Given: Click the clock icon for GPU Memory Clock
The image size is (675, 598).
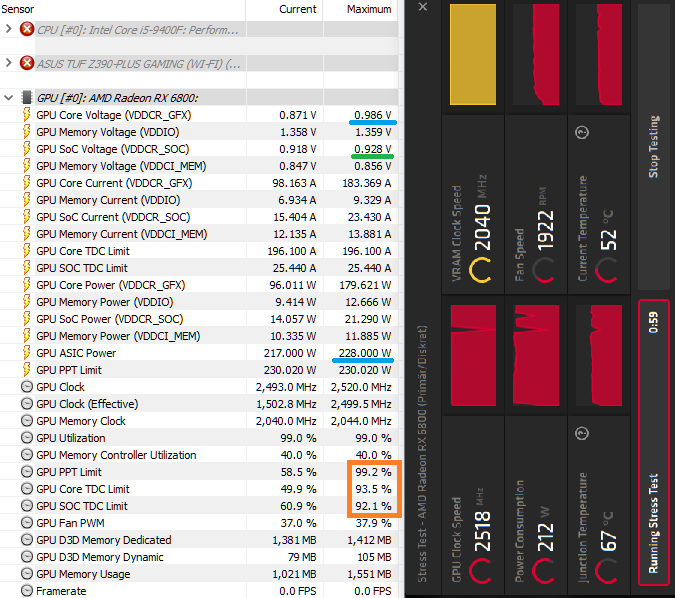Looking at the screenshot, I should [27, 421].
